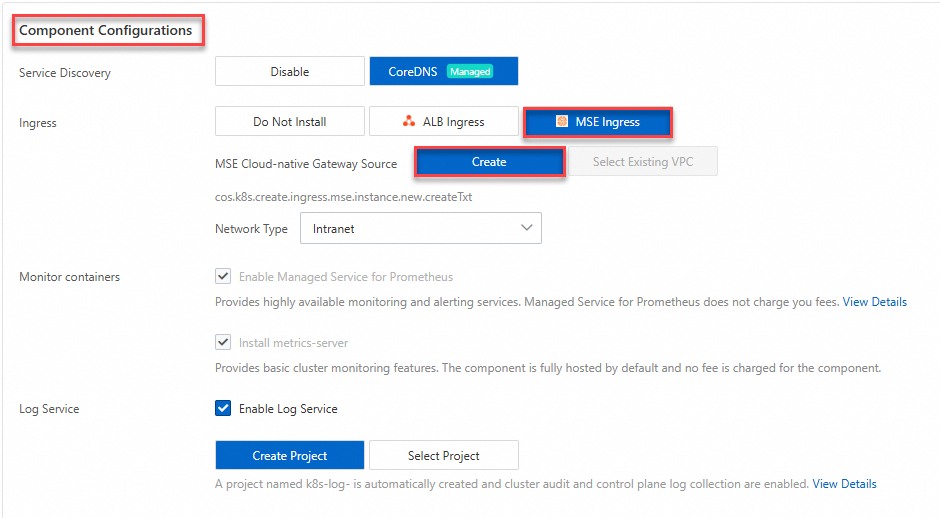This screenshot has width=940, height=518.
Task: Toggle Install metrics-server checkbox
Action: tap(223, 343)
